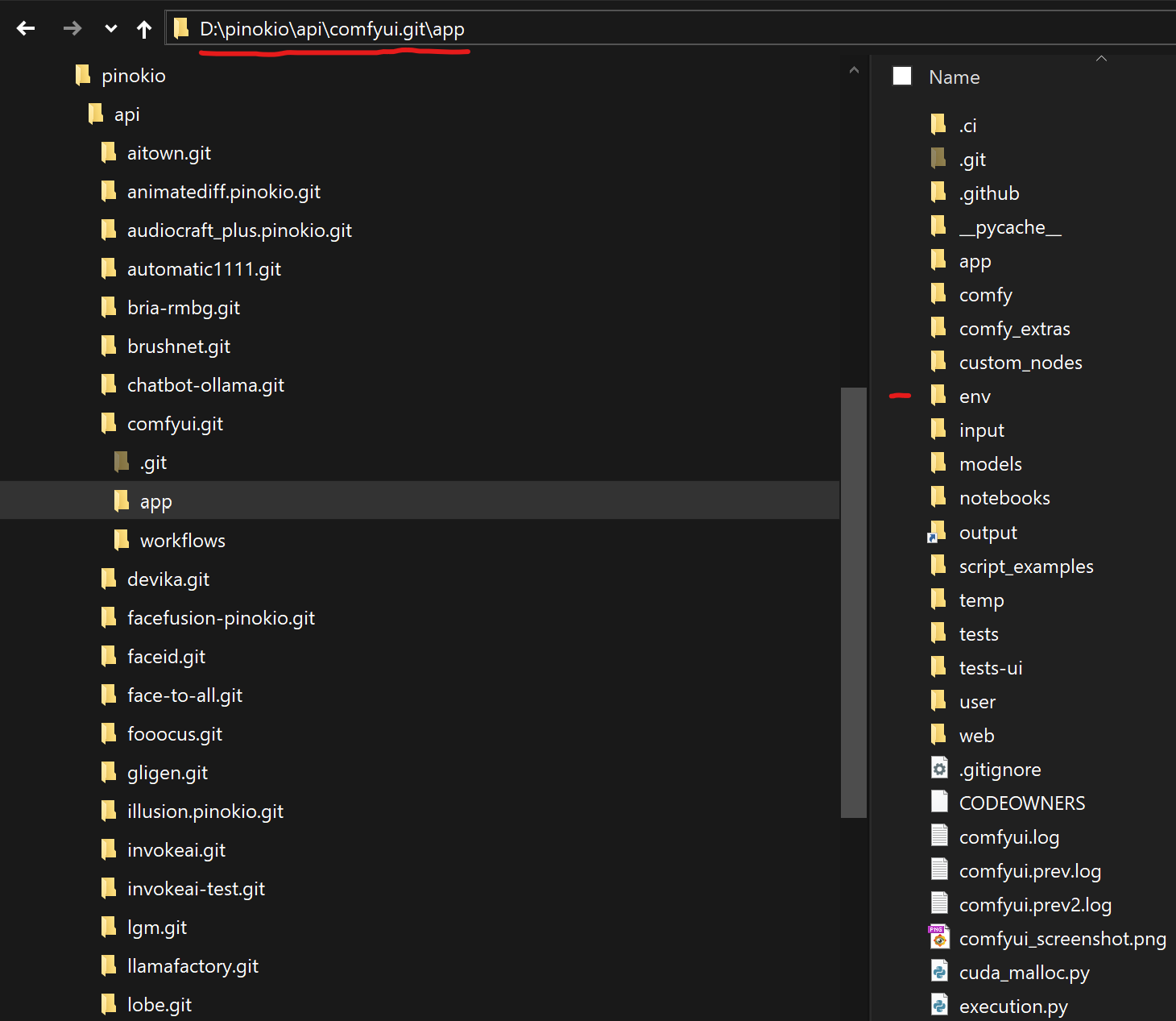Click the notebooks folder icon
1176x1021 pixels.
[x=938, y=498]
